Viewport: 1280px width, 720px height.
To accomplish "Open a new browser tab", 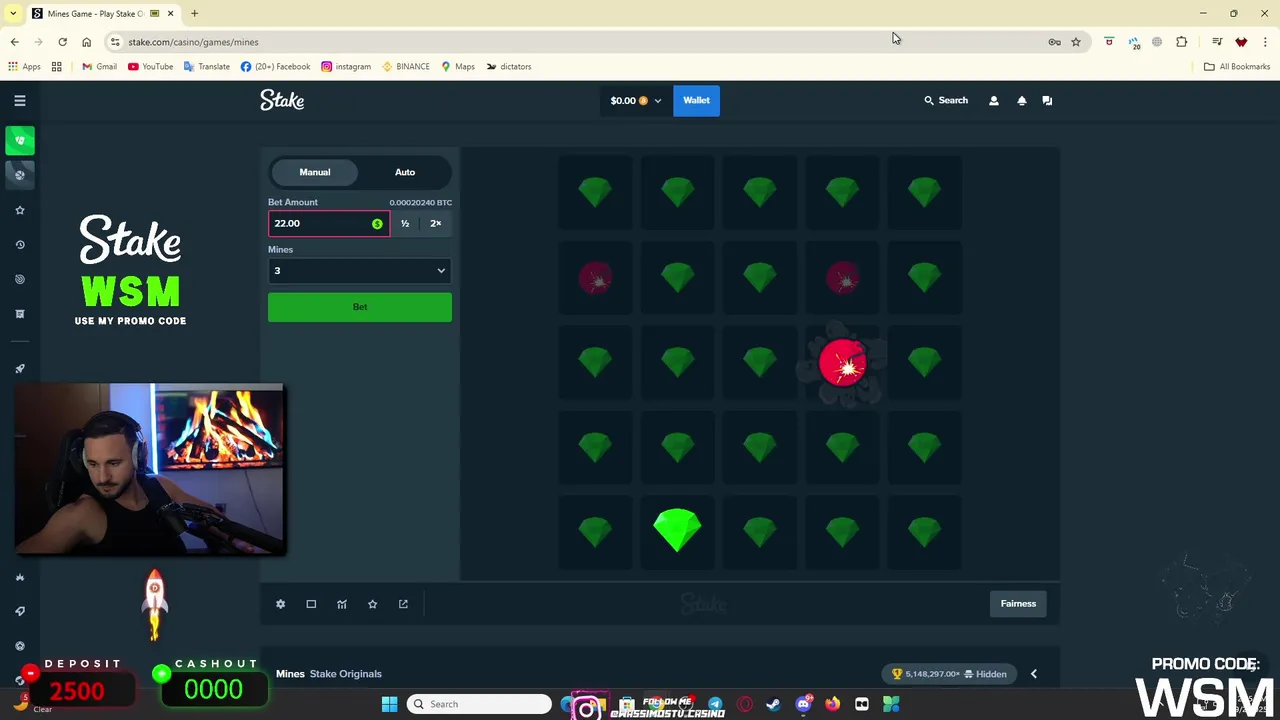I will tap(194, 13).
